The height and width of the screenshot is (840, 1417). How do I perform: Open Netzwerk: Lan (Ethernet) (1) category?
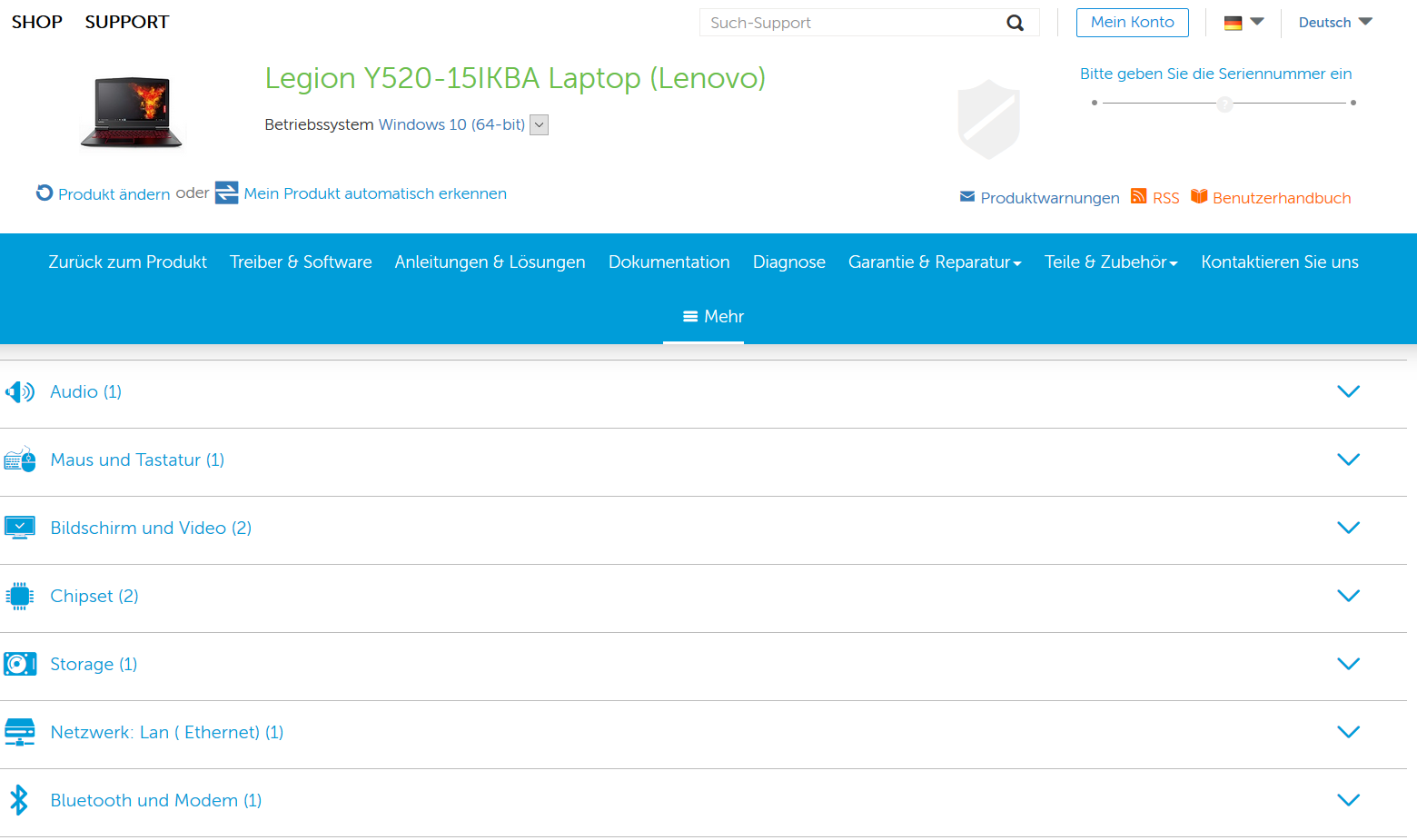[x=167, y=732]
